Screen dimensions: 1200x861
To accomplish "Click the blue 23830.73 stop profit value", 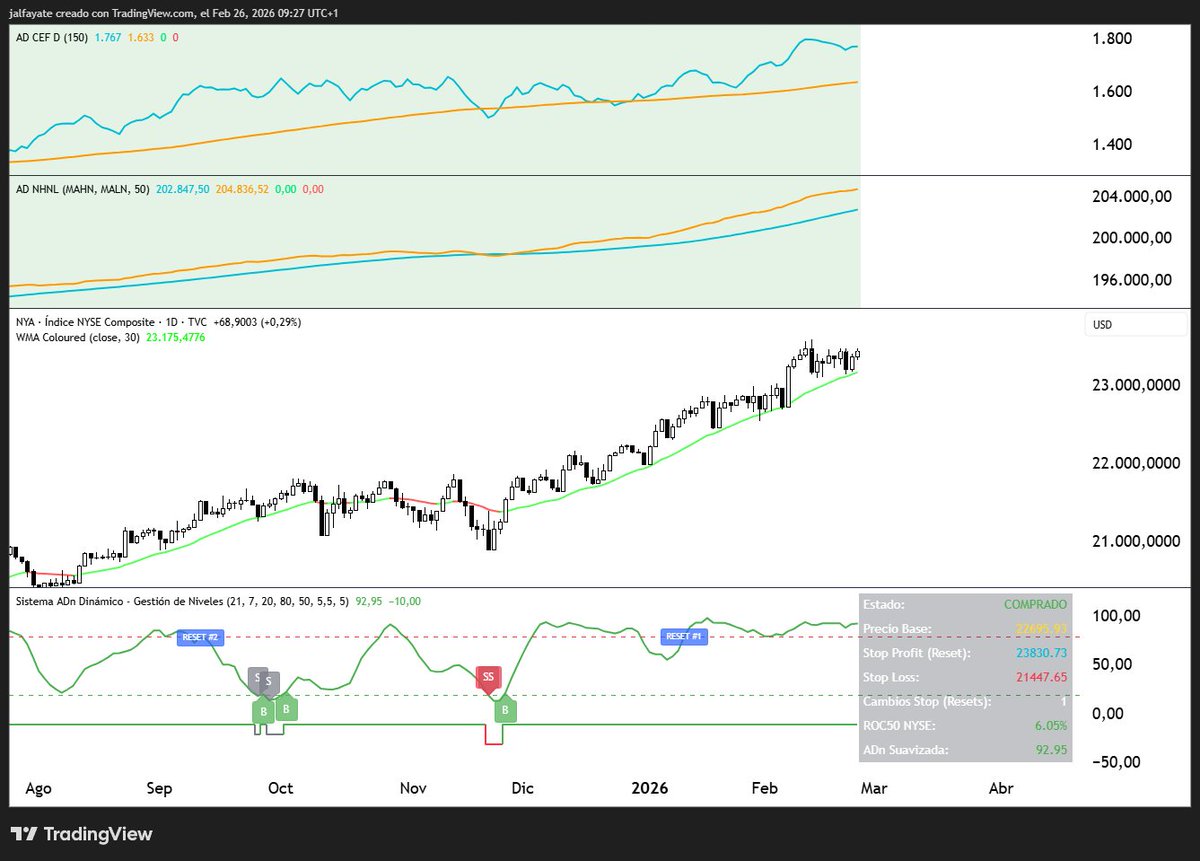I will tap(1041, 652).
